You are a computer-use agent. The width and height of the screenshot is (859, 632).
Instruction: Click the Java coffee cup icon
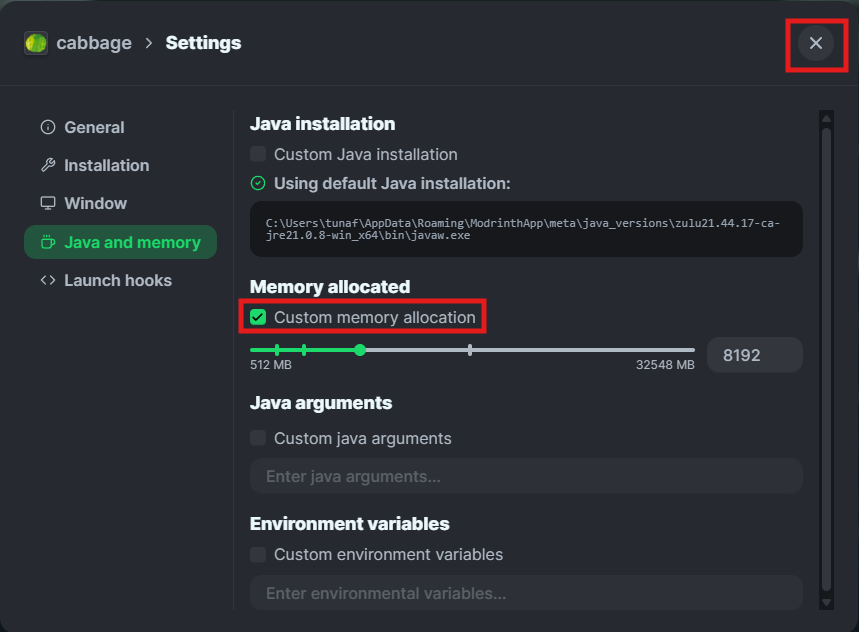47,242
